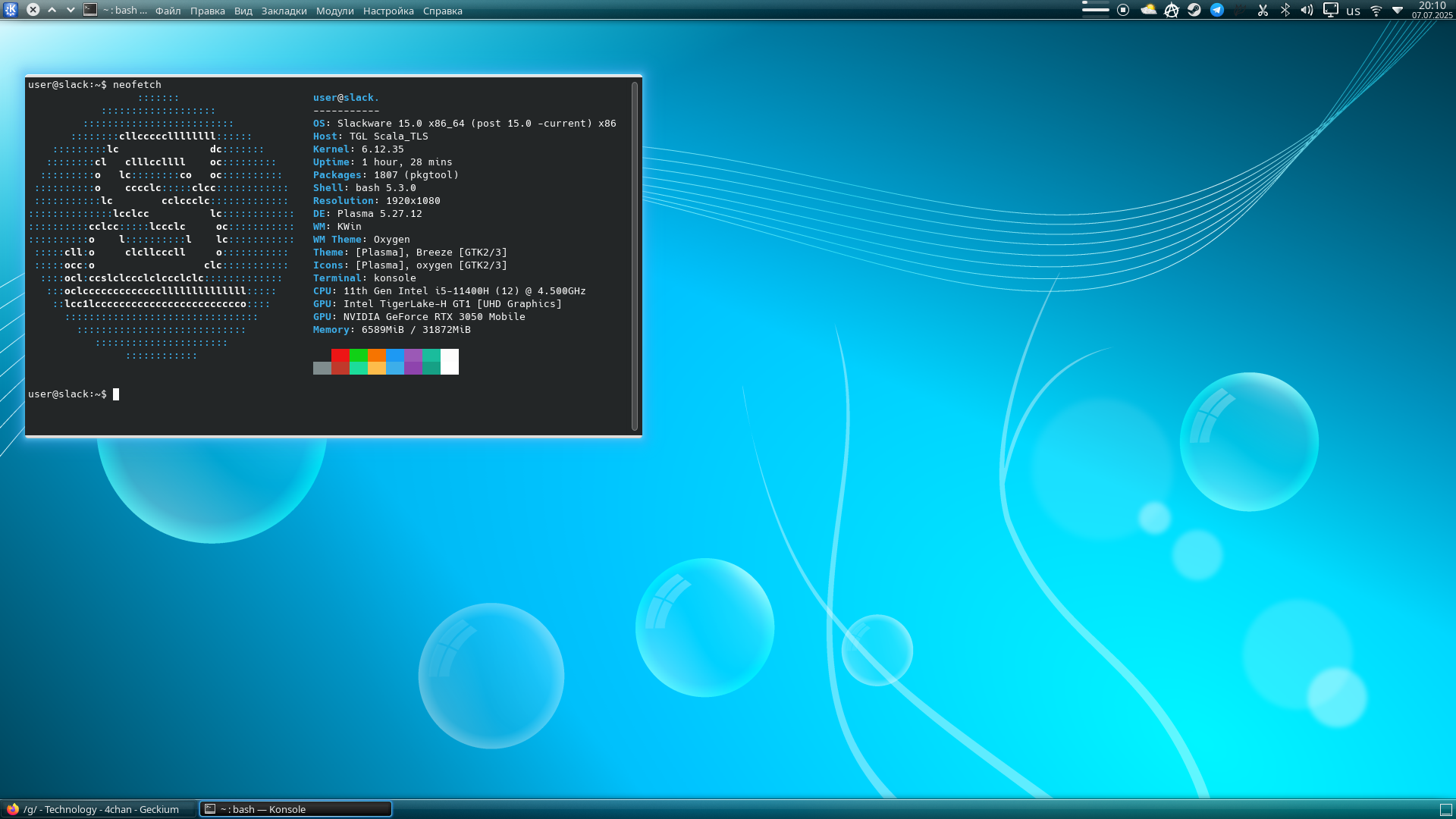
Task: Click the round stop-square tray icon
Action: (1123, 10)
